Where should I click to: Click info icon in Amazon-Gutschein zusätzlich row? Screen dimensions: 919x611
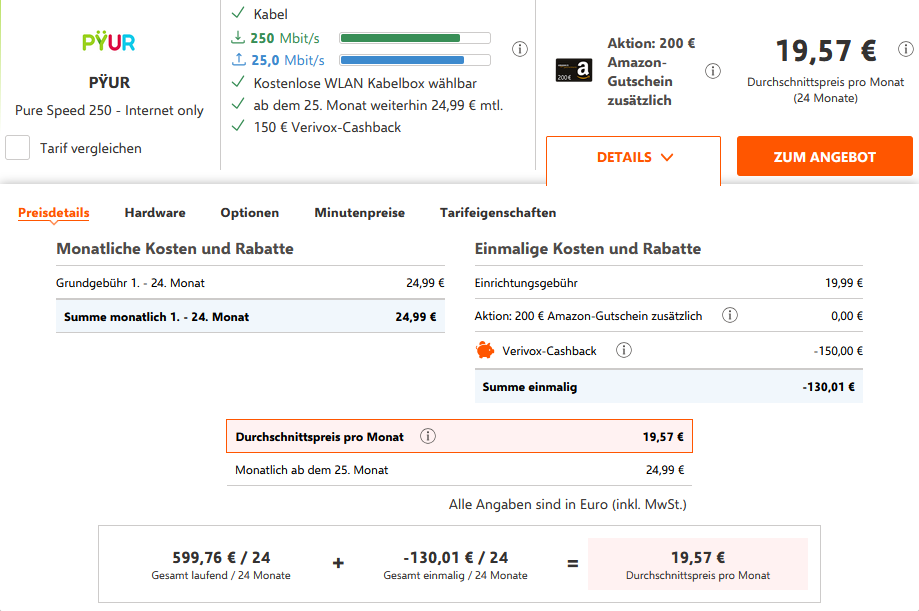[730, 315]
